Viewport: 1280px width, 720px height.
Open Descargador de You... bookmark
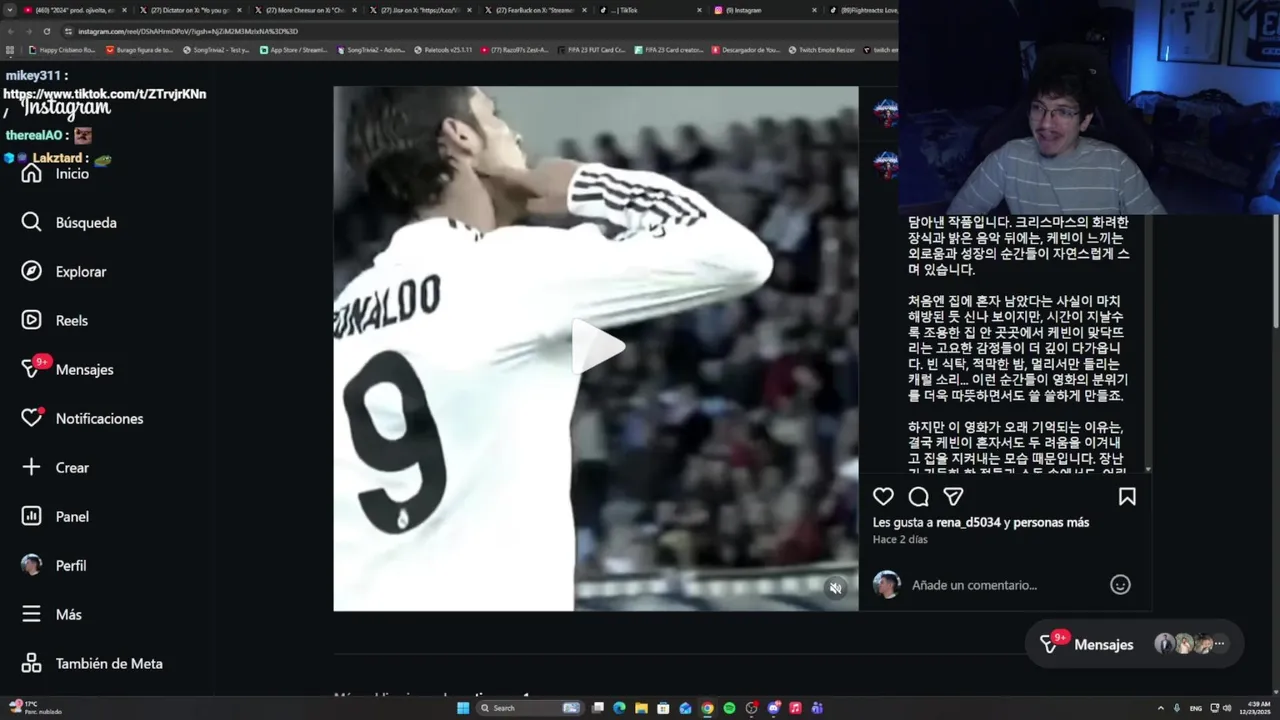click(746, 50)
